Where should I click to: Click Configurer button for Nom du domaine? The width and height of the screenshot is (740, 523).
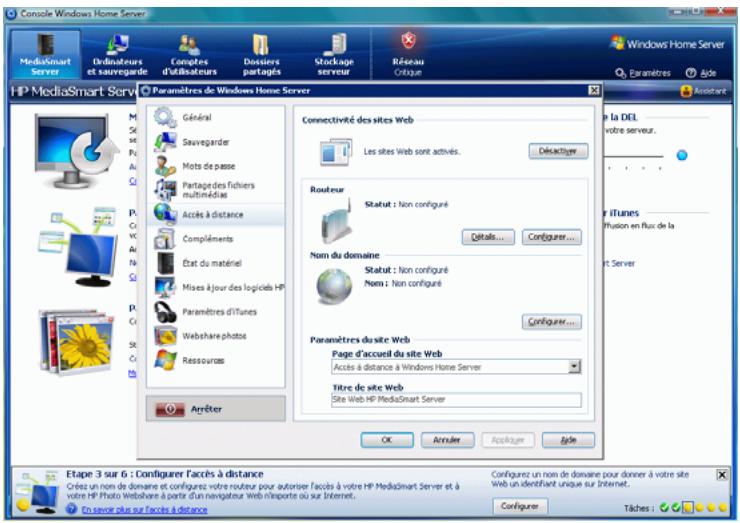pos(551,321)
